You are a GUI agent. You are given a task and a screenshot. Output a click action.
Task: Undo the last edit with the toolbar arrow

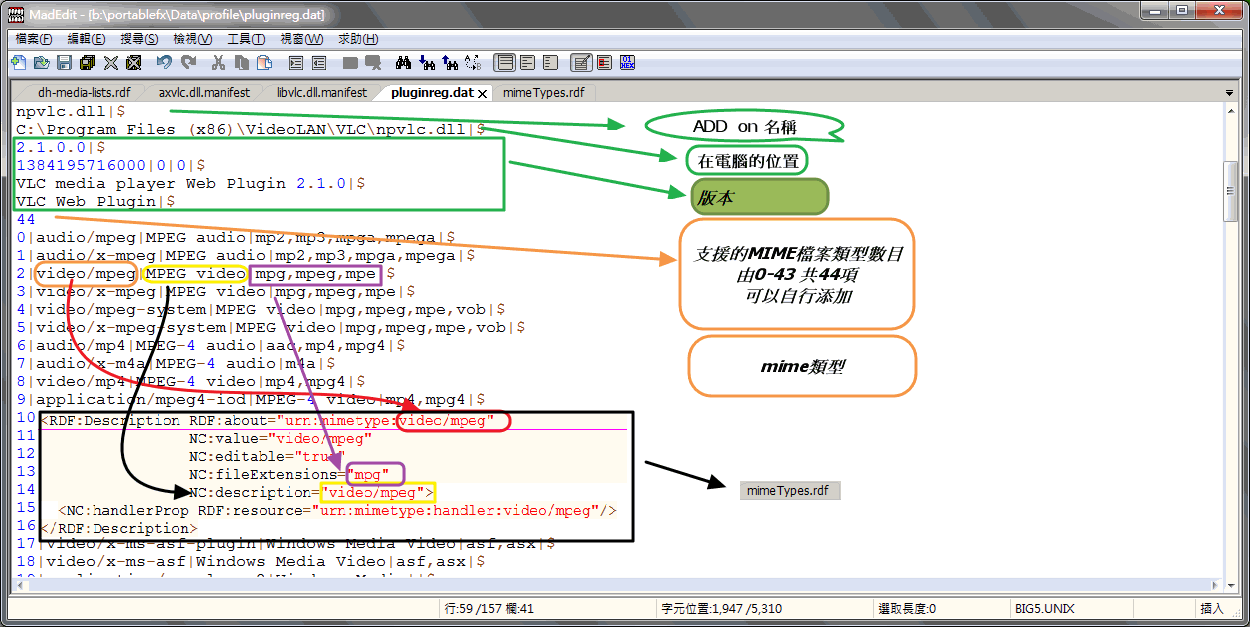[x=164, y=63]
